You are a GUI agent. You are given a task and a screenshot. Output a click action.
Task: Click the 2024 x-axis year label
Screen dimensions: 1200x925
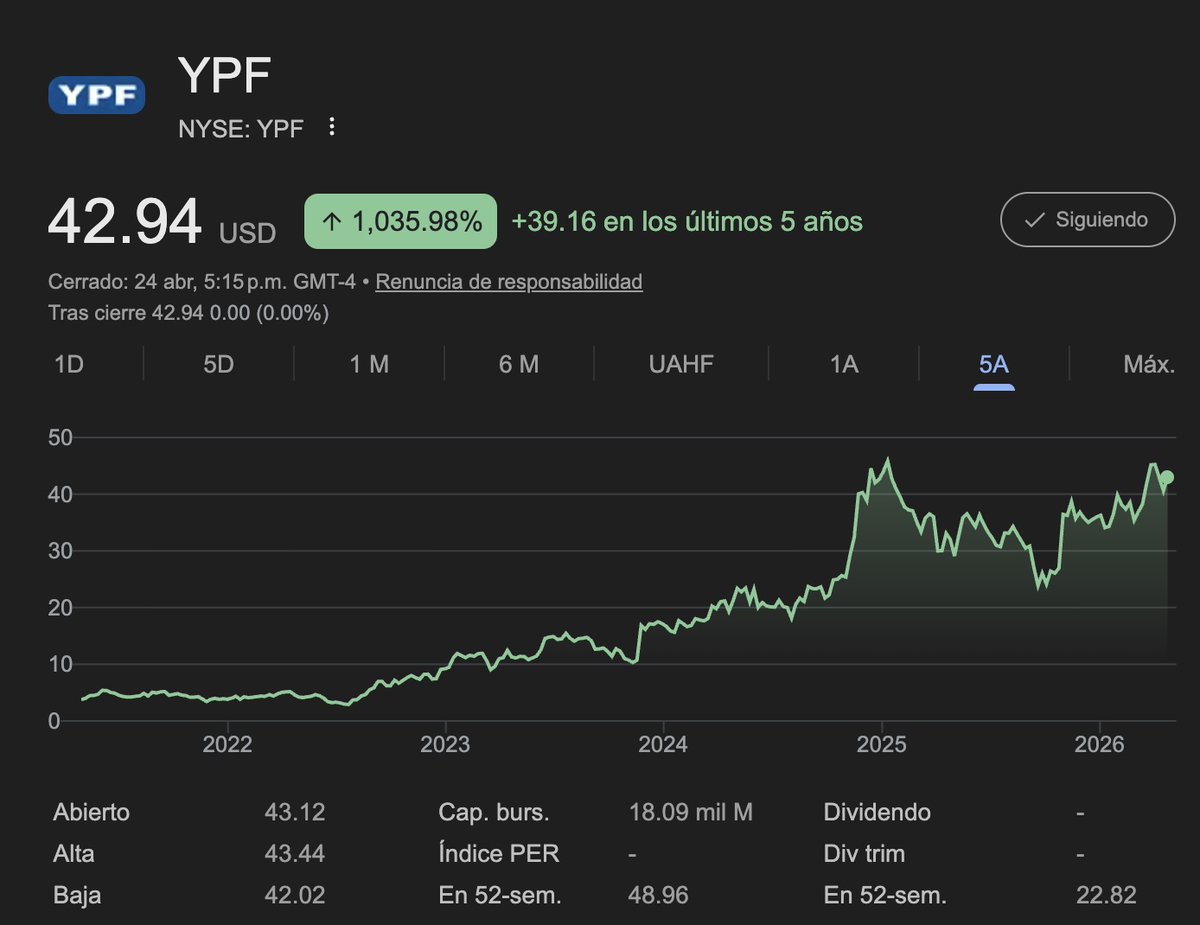pyautogui.click(x=664, y=746)
